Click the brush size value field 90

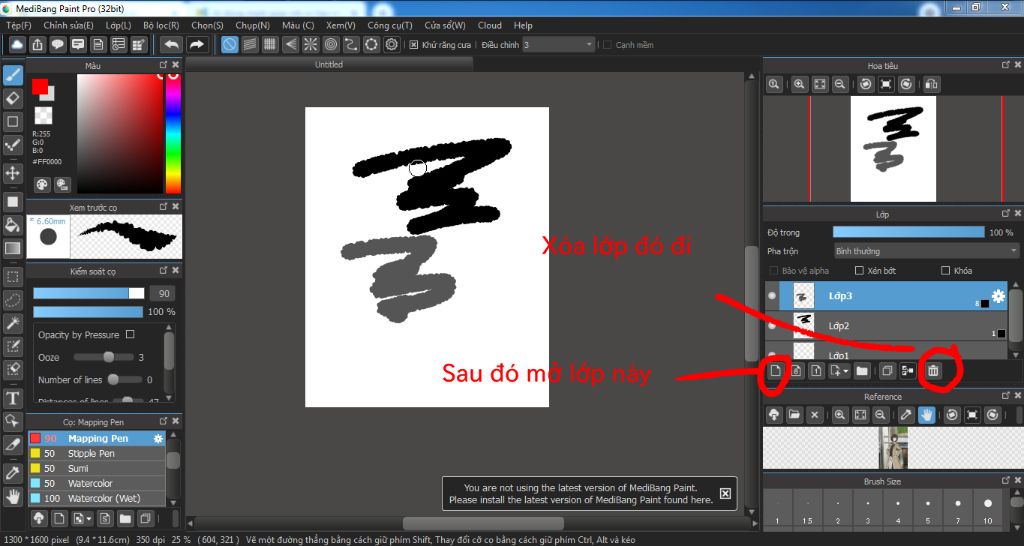tap(164, 293)
